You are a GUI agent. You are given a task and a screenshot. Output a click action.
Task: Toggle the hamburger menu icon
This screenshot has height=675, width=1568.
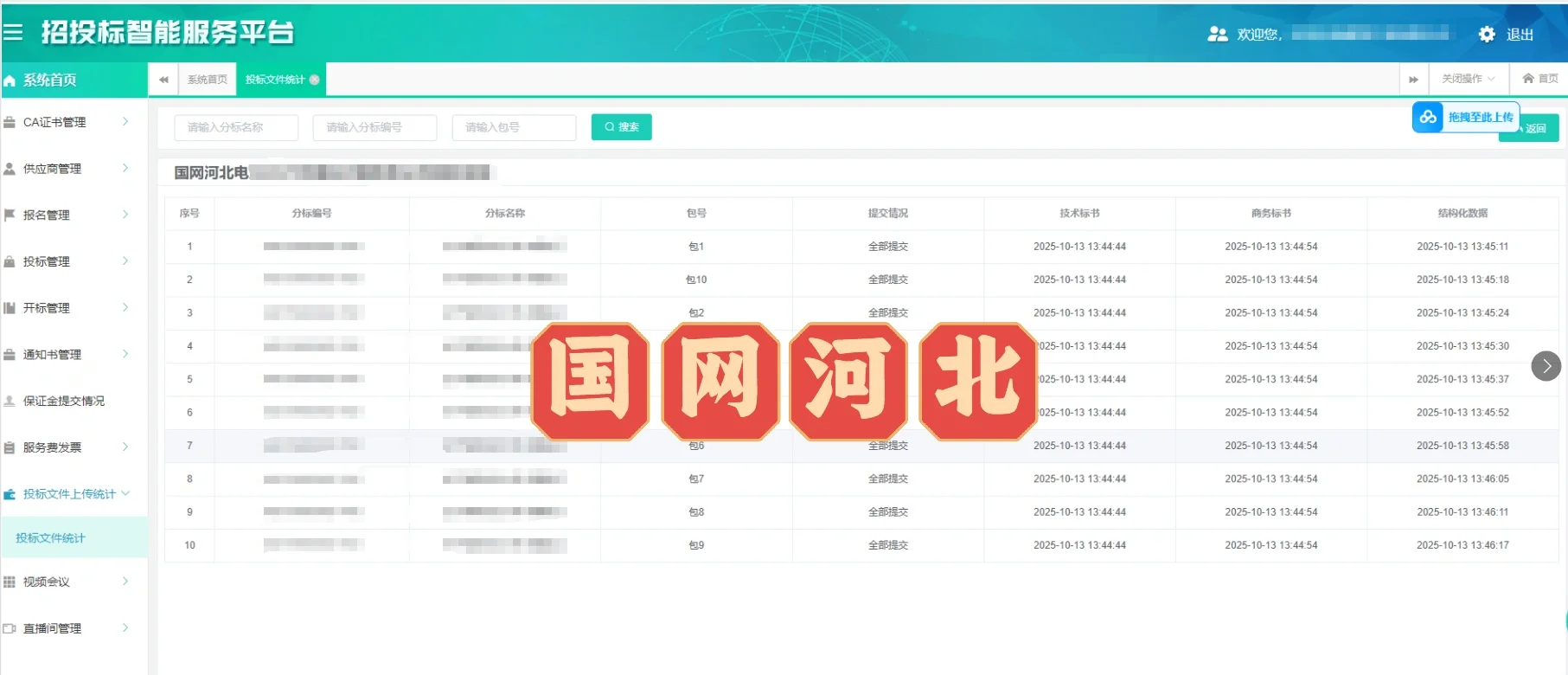pyautogui.click(x=12, y=33)
